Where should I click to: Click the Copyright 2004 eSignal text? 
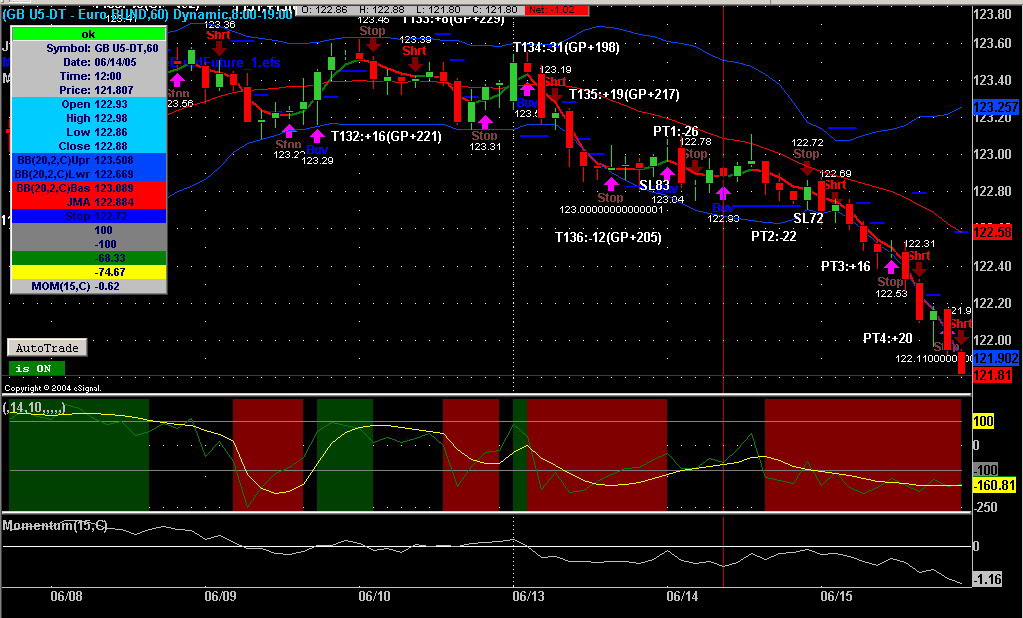tap(53, 388)
